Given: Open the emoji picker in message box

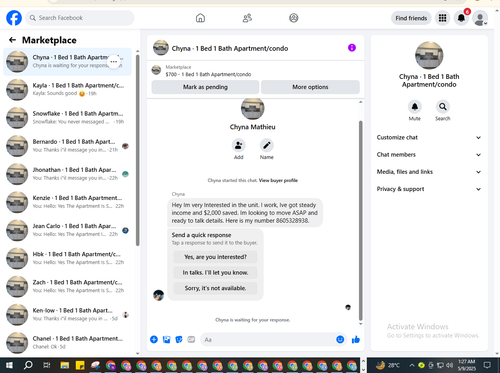Looking at the screenshot, I should pyautogui.click(x=340, y=339).
